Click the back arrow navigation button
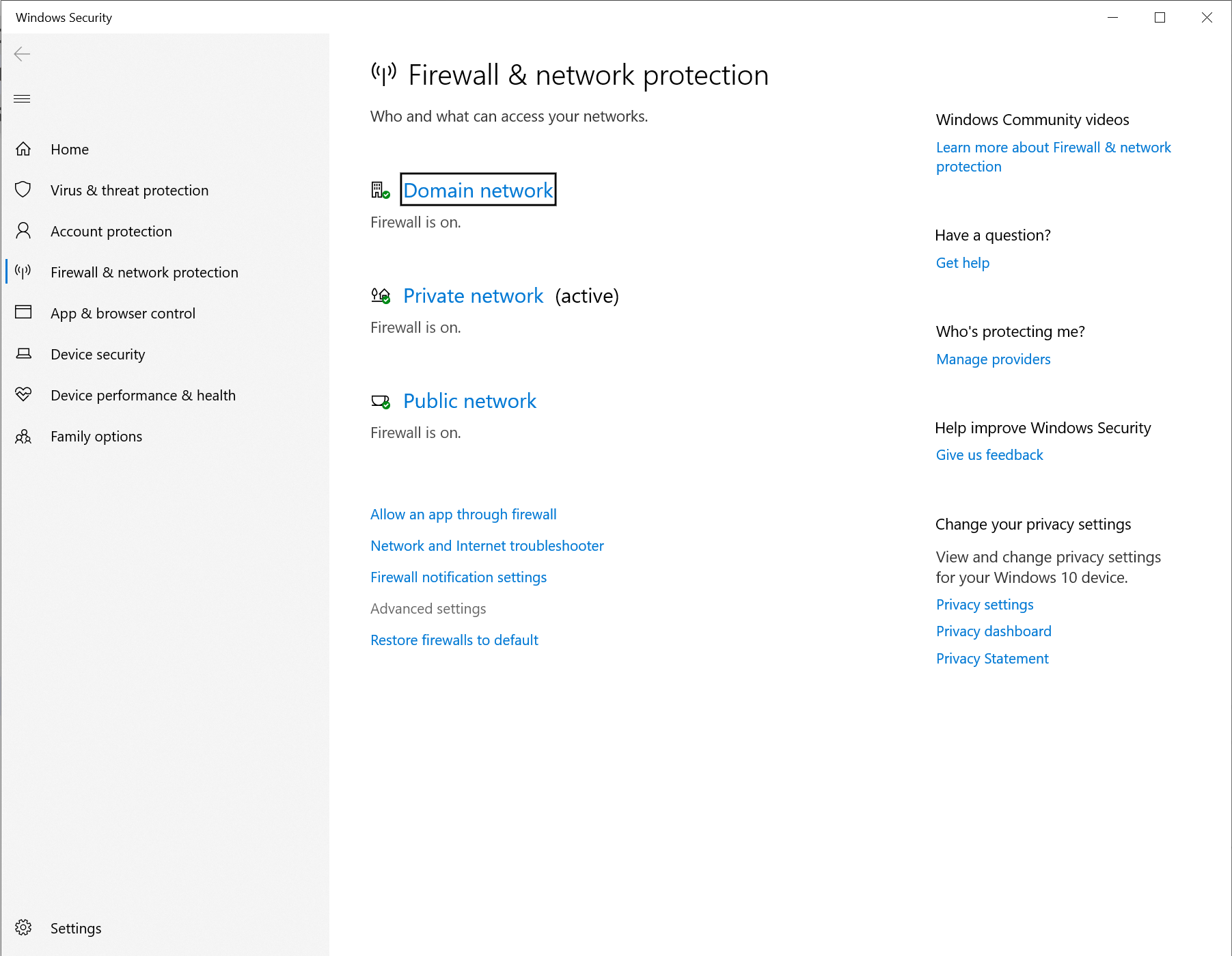Image resolution: width=1232 pixels, height=956 pixels. 22,54
